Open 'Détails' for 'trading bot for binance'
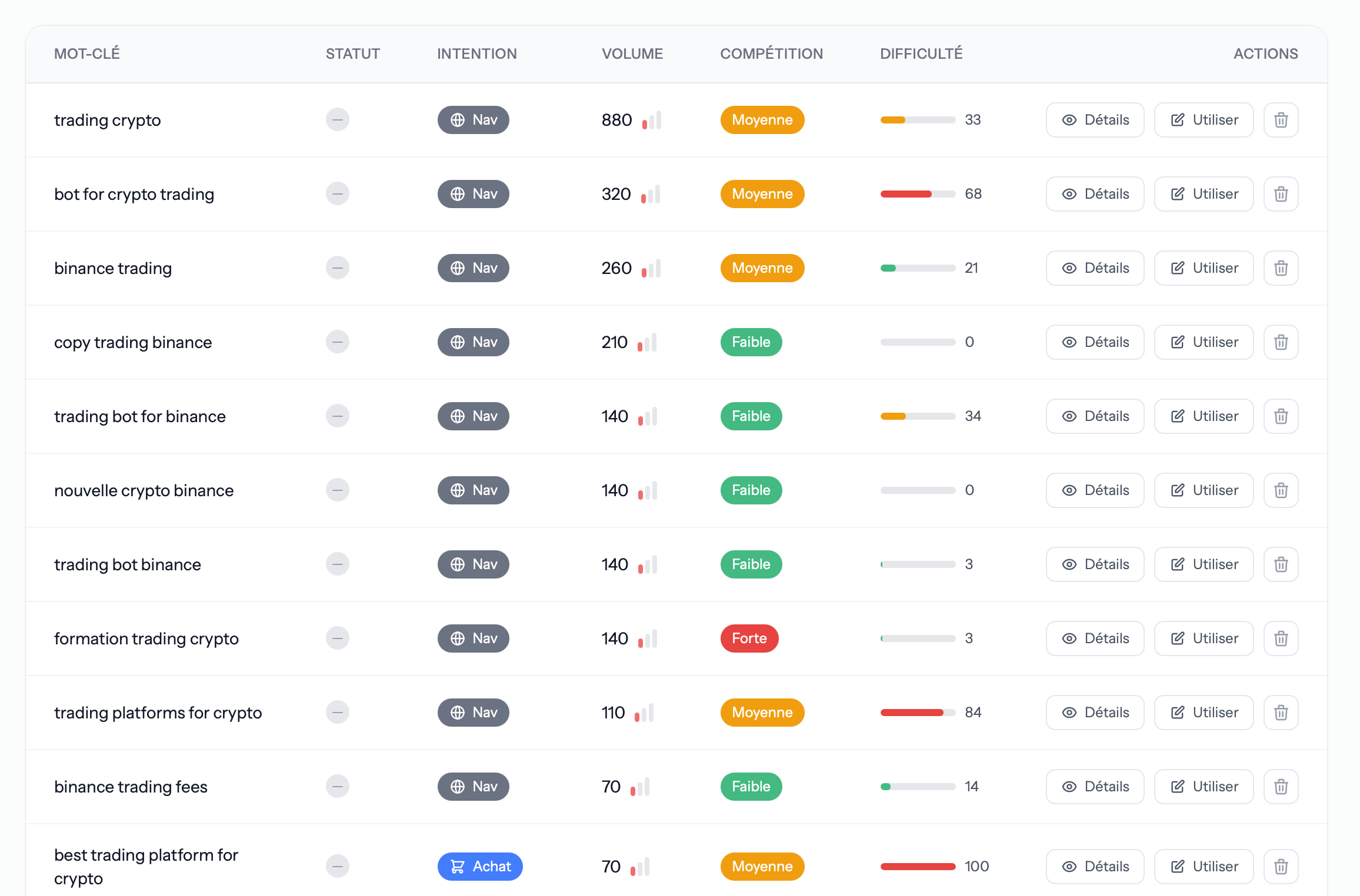This screenshot has width=1360, height=896. coord(1095,416)
